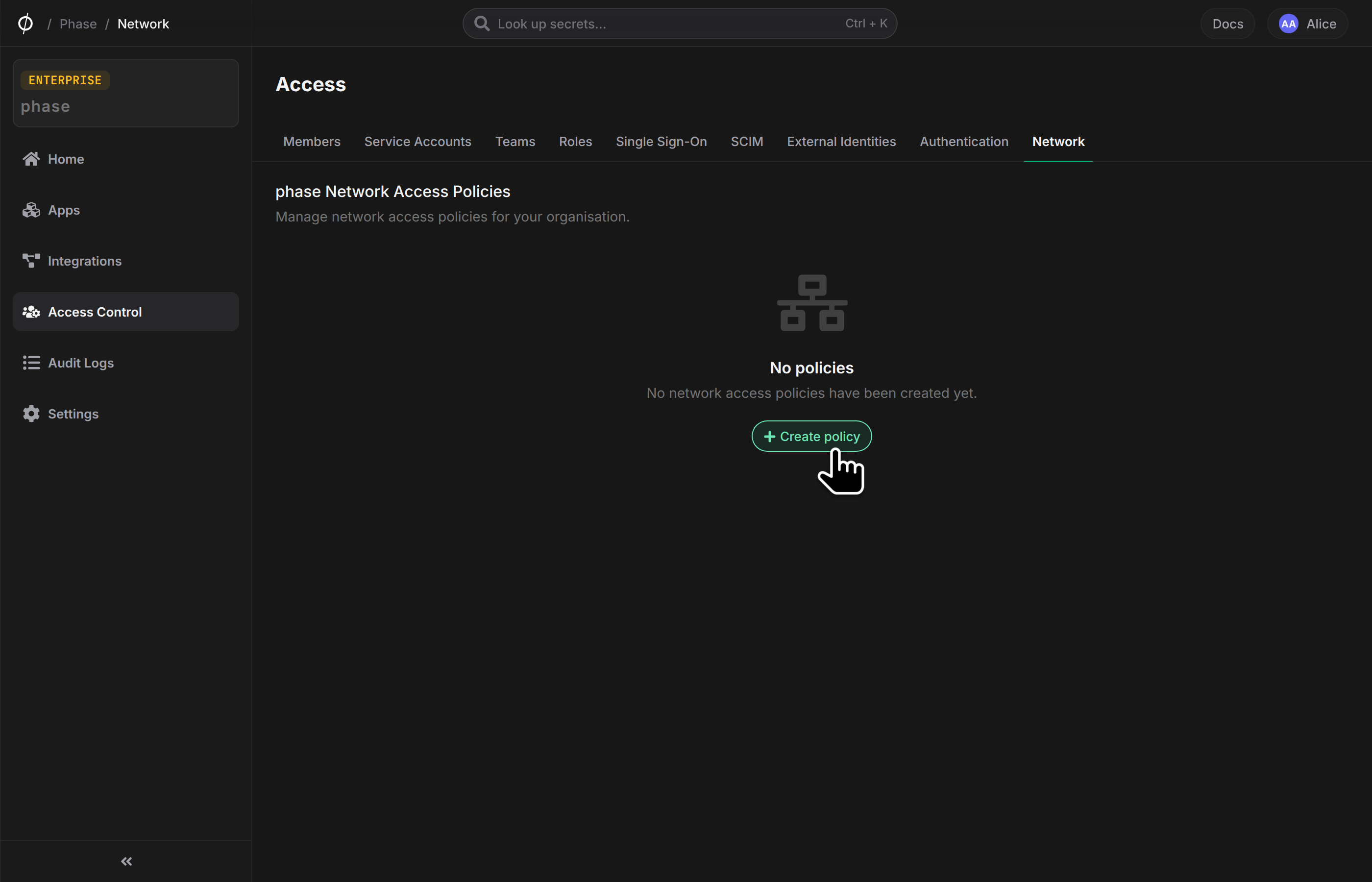Click the Network breadcrumb item
The height and width of the screenshot is (882, 1372).
coord(143,24)
